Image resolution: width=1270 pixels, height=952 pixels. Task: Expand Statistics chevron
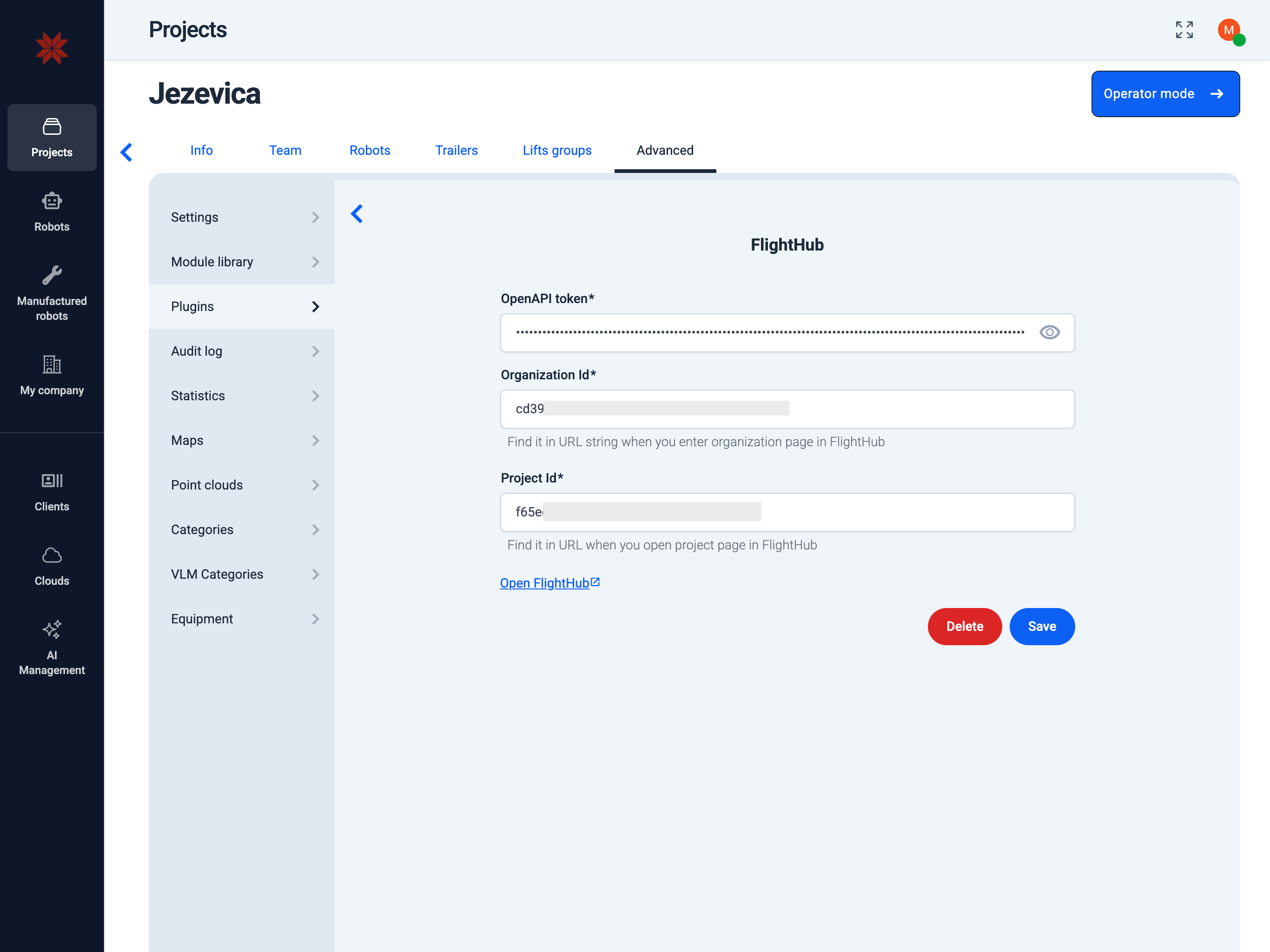(x=315, y=396)
